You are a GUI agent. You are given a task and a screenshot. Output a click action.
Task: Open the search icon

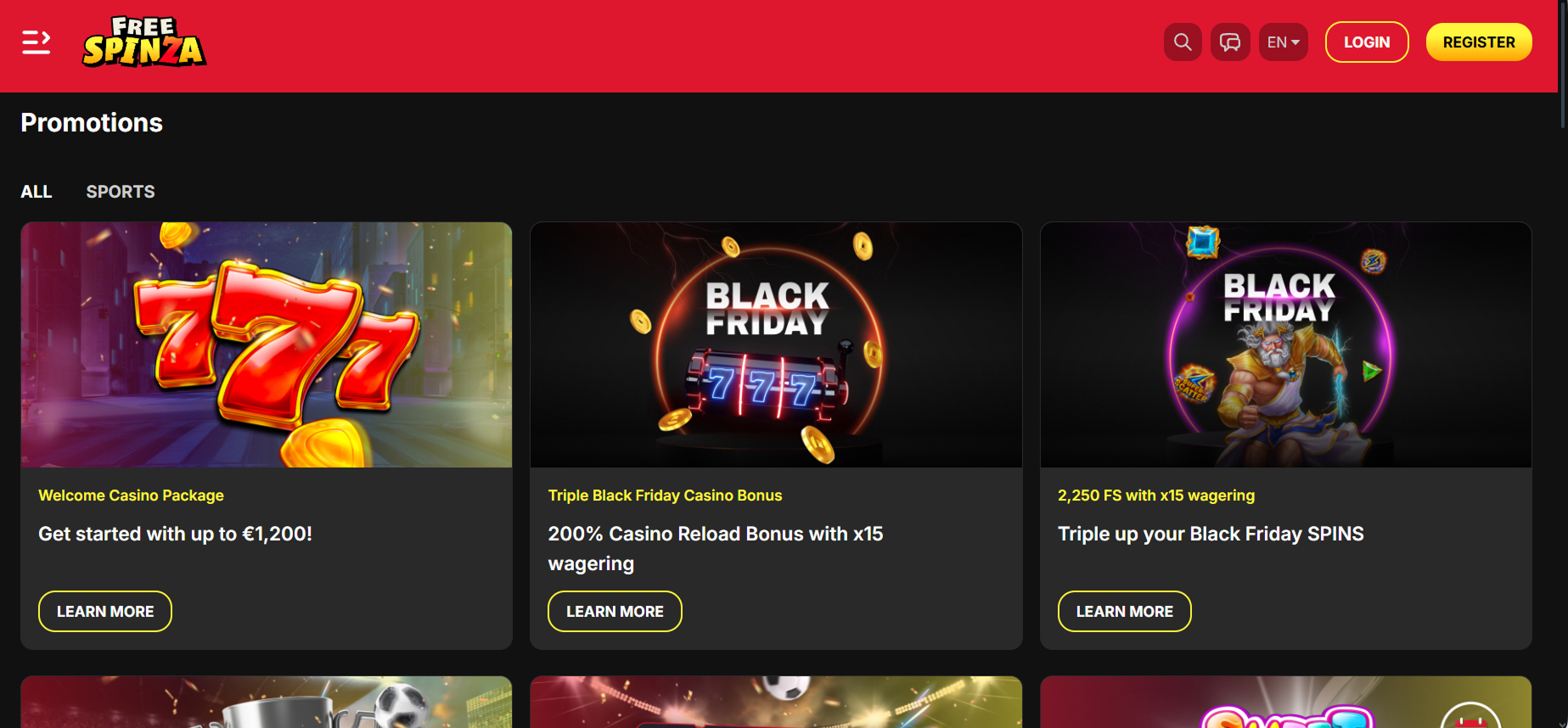tap(1183, 42)
